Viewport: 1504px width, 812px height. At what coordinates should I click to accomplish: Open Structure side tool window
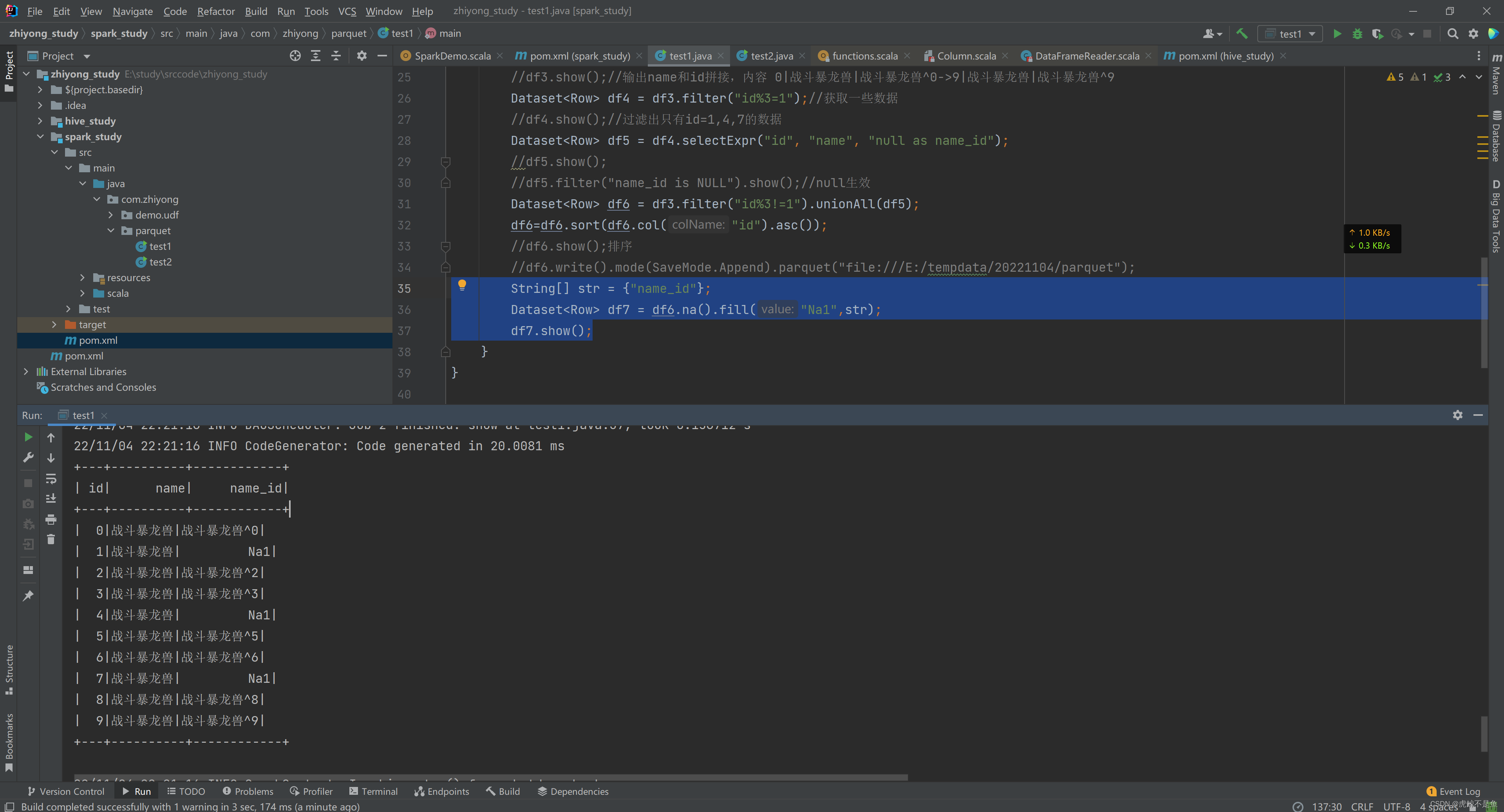pos(9,669)
